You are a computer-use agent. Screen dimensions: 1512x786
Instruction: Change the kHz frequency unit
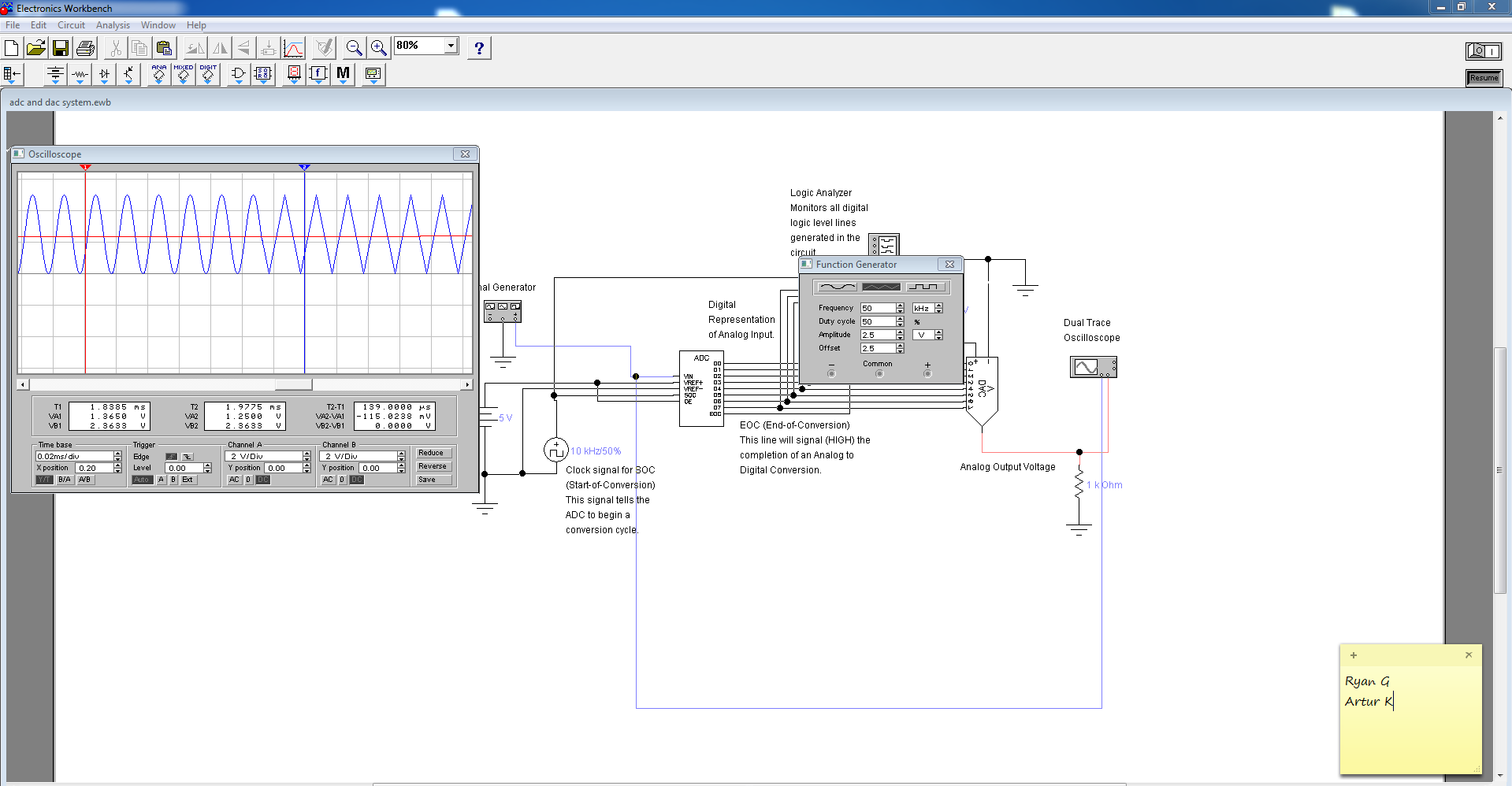(927, 308)
